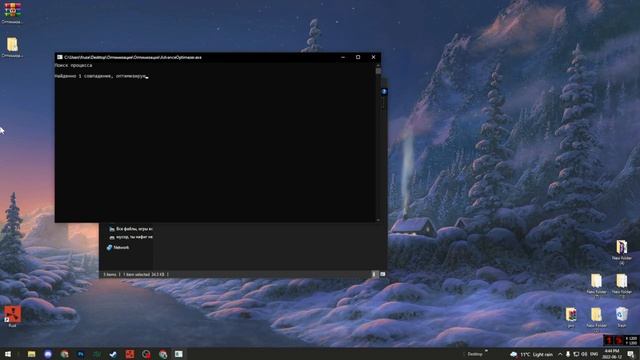Image resolution: width=640 pixels, height=360 pixels.
Task: Select the drive starting with 'мусор'
Action: (x=131, y=237)
